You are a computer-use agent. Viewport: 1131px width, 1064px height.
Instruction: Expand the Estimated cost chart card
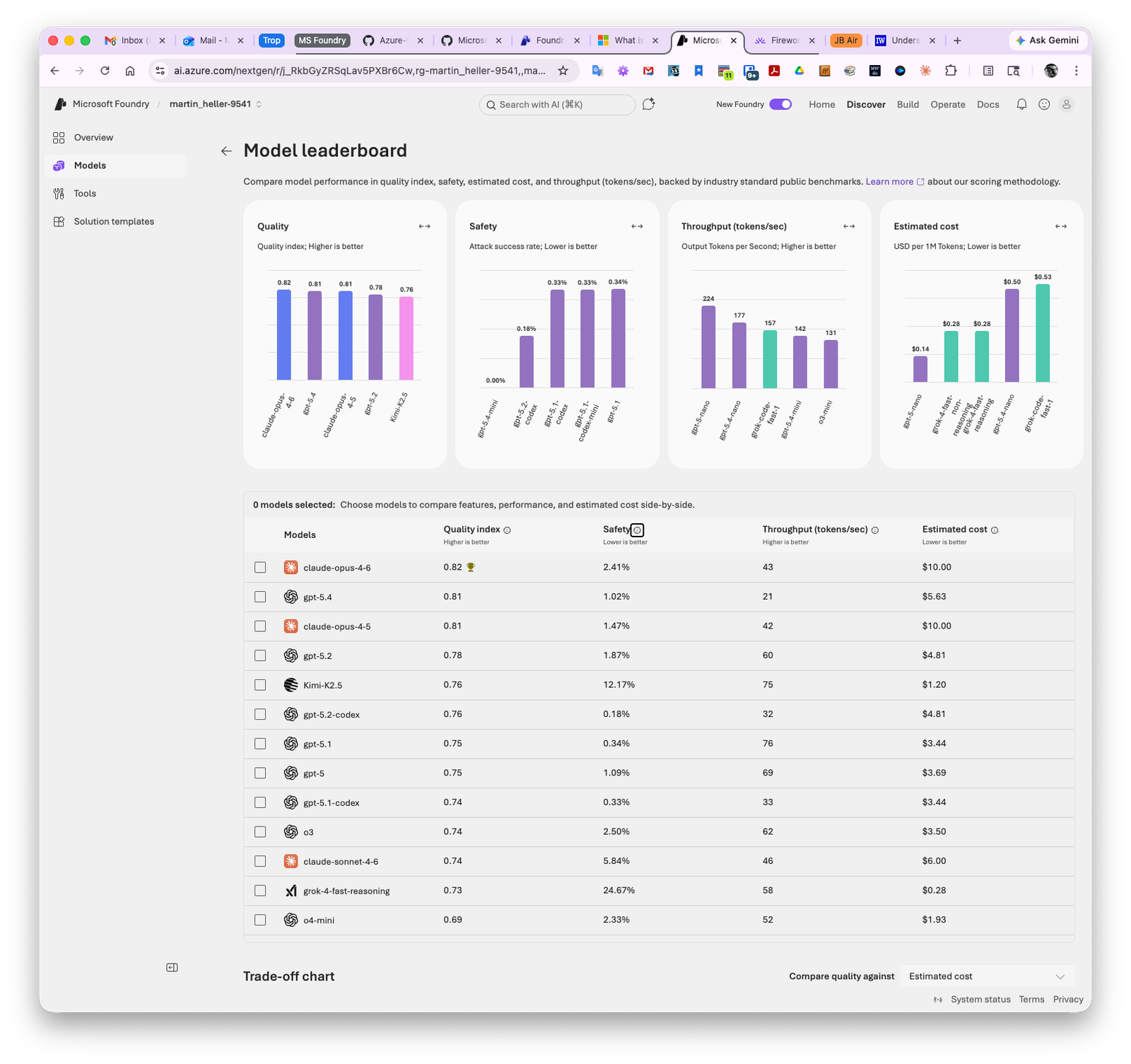click(x=1060, y=226)
